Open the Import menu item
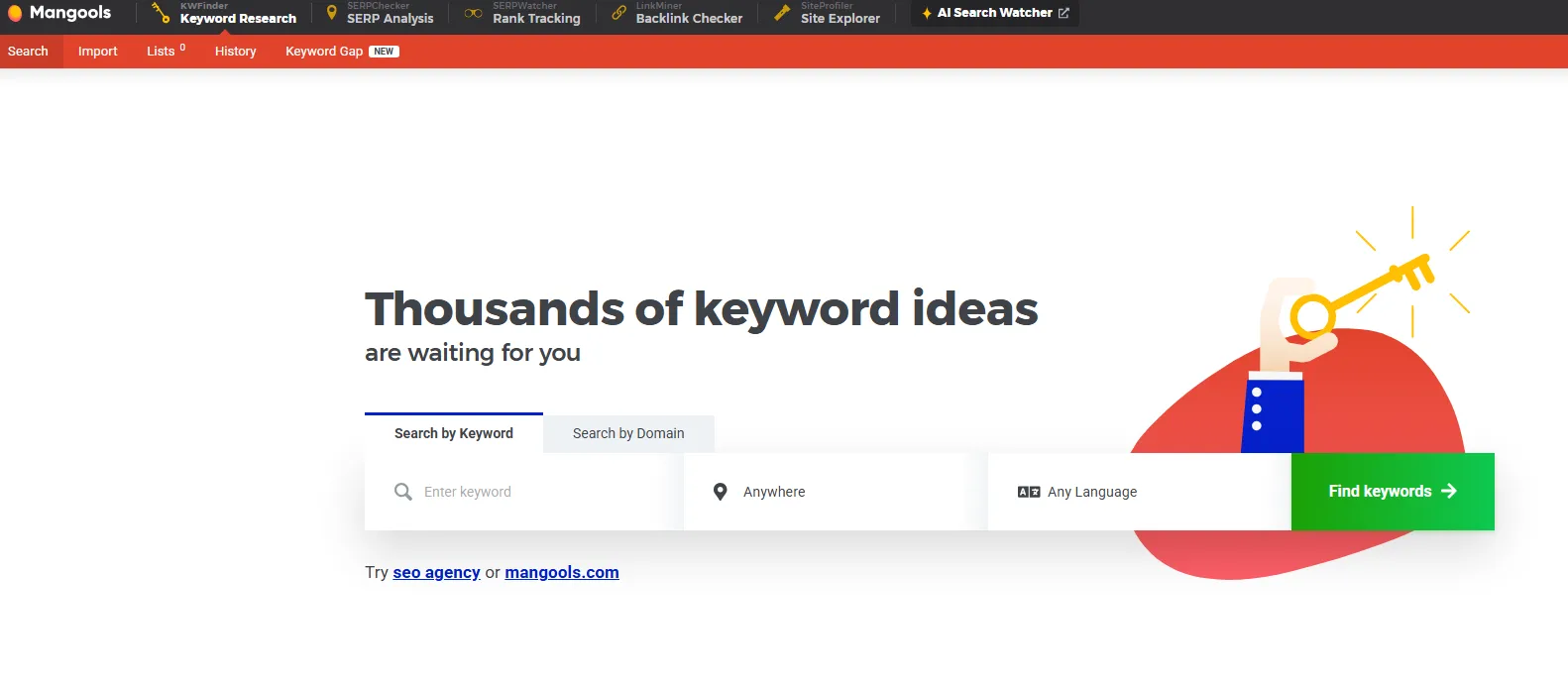Image resolution: width=1568 pixels, height=689 pixels. [x=97, y=52]
